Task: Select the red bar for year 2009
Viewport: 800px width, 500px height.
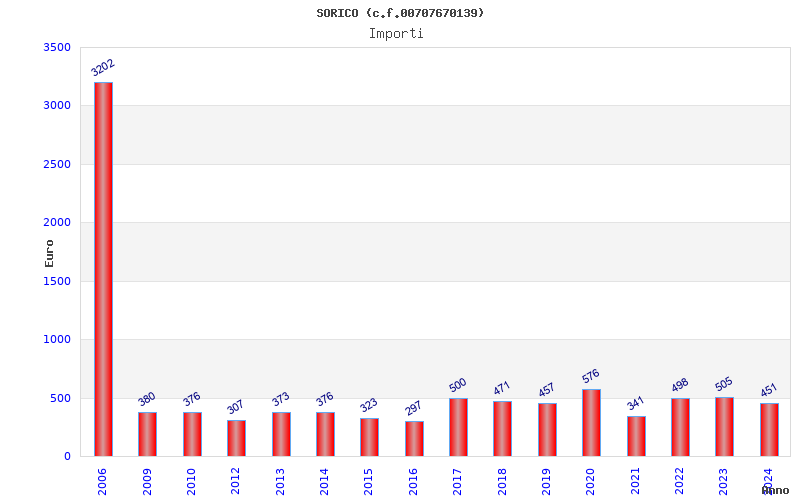Action: click(x=147, y=434)
